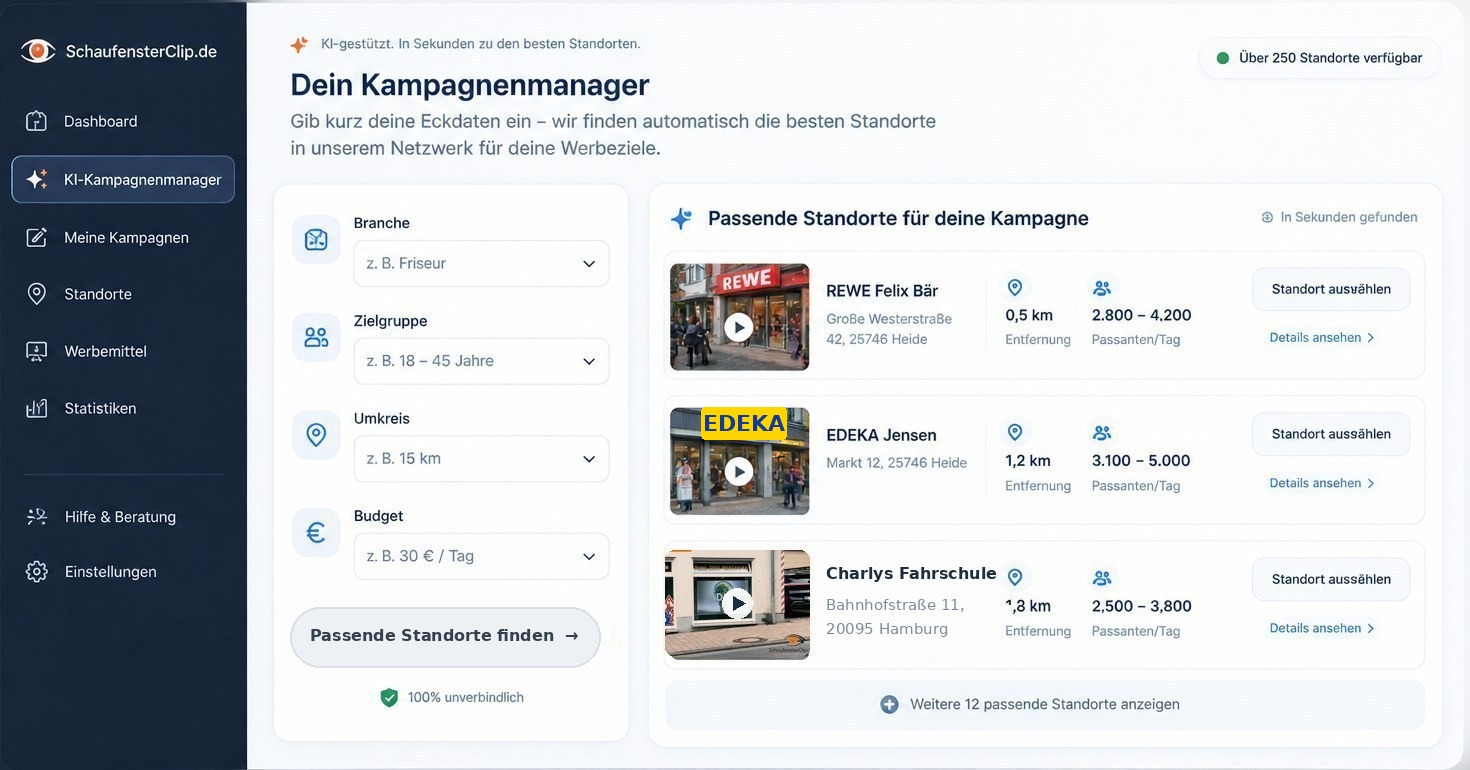Click the Umkreis location pin icon
1470x770 pixels.
pyautogui.click(x=316, y=435)
